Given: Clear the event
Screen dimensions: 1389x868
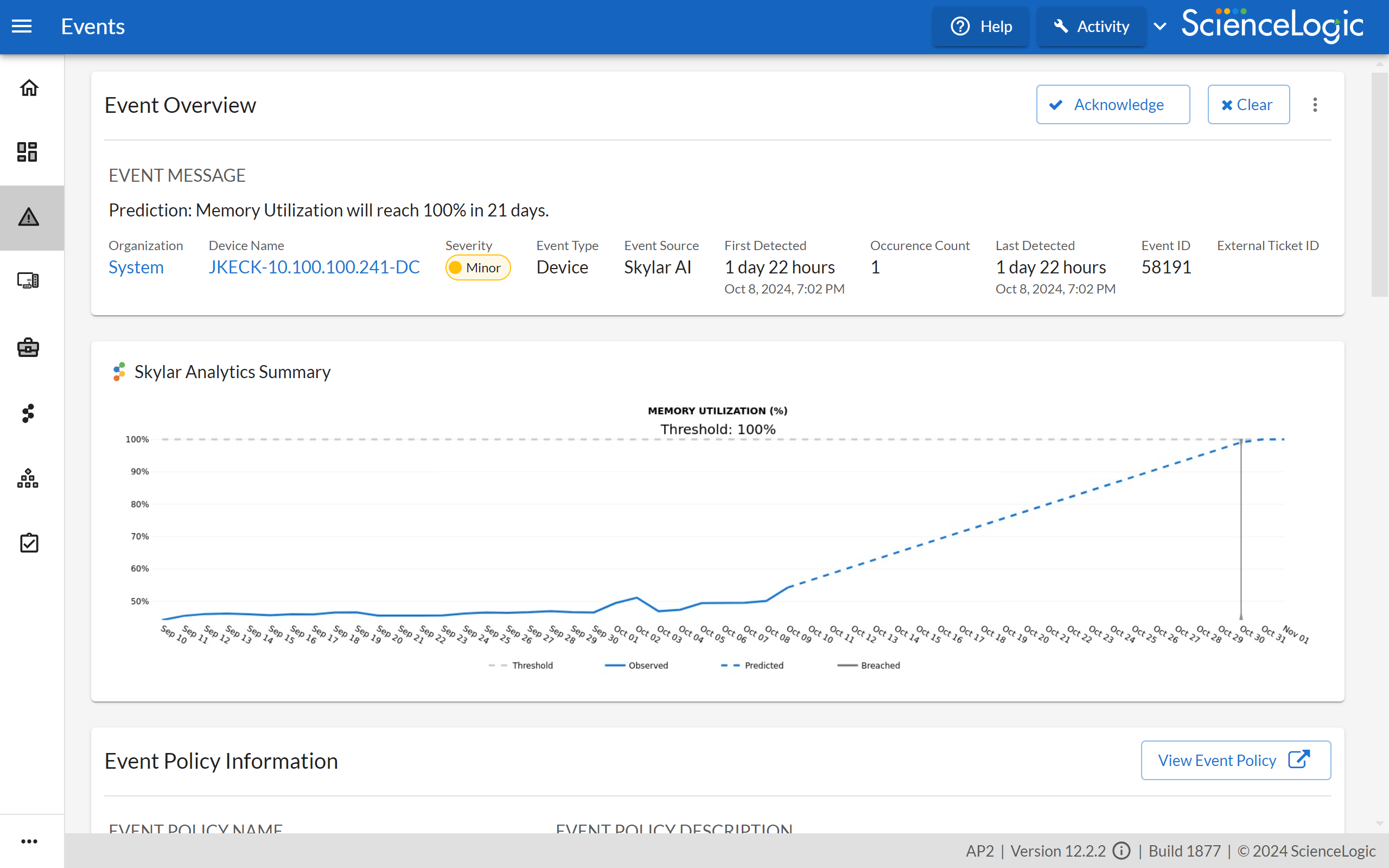Looking at the screenshot, I should [1248, 105].
